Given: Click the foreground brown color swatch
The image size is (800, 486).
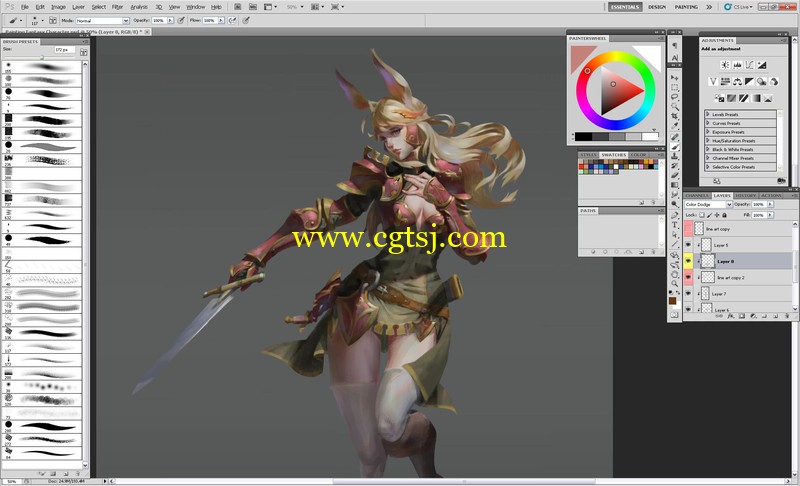Looking at the screenshot, I should pyautogui.click(x=672, y=301).
